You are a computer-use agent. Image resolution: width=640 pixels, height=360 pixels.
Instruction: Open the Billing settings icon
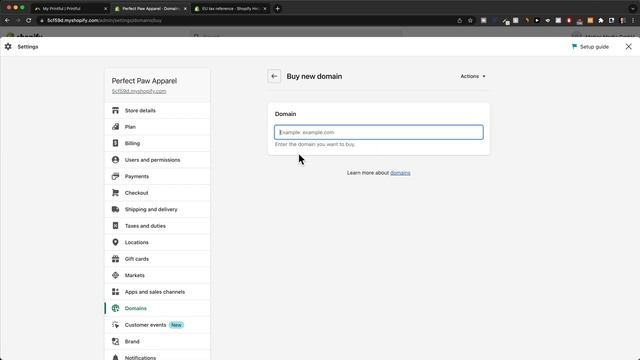pyautogui.click(x=116, y=143)
